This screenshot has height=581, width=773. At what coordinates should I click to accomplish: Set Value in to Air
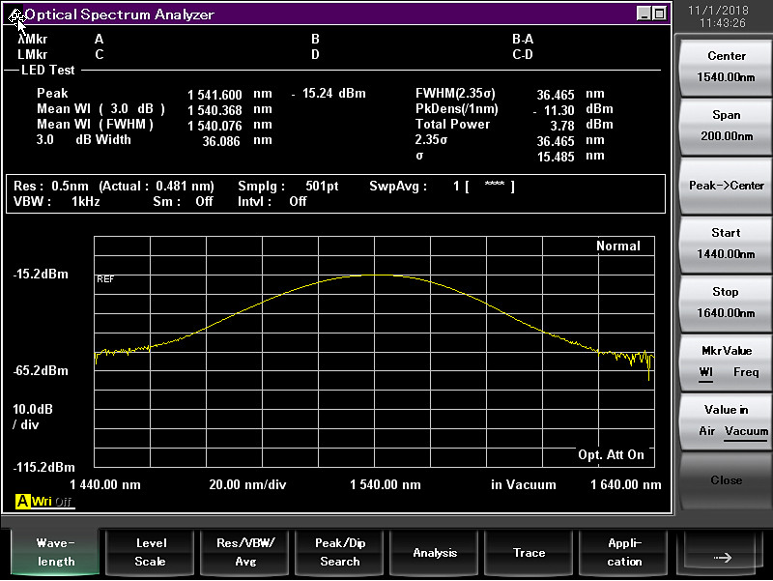(x=706, y=431)
